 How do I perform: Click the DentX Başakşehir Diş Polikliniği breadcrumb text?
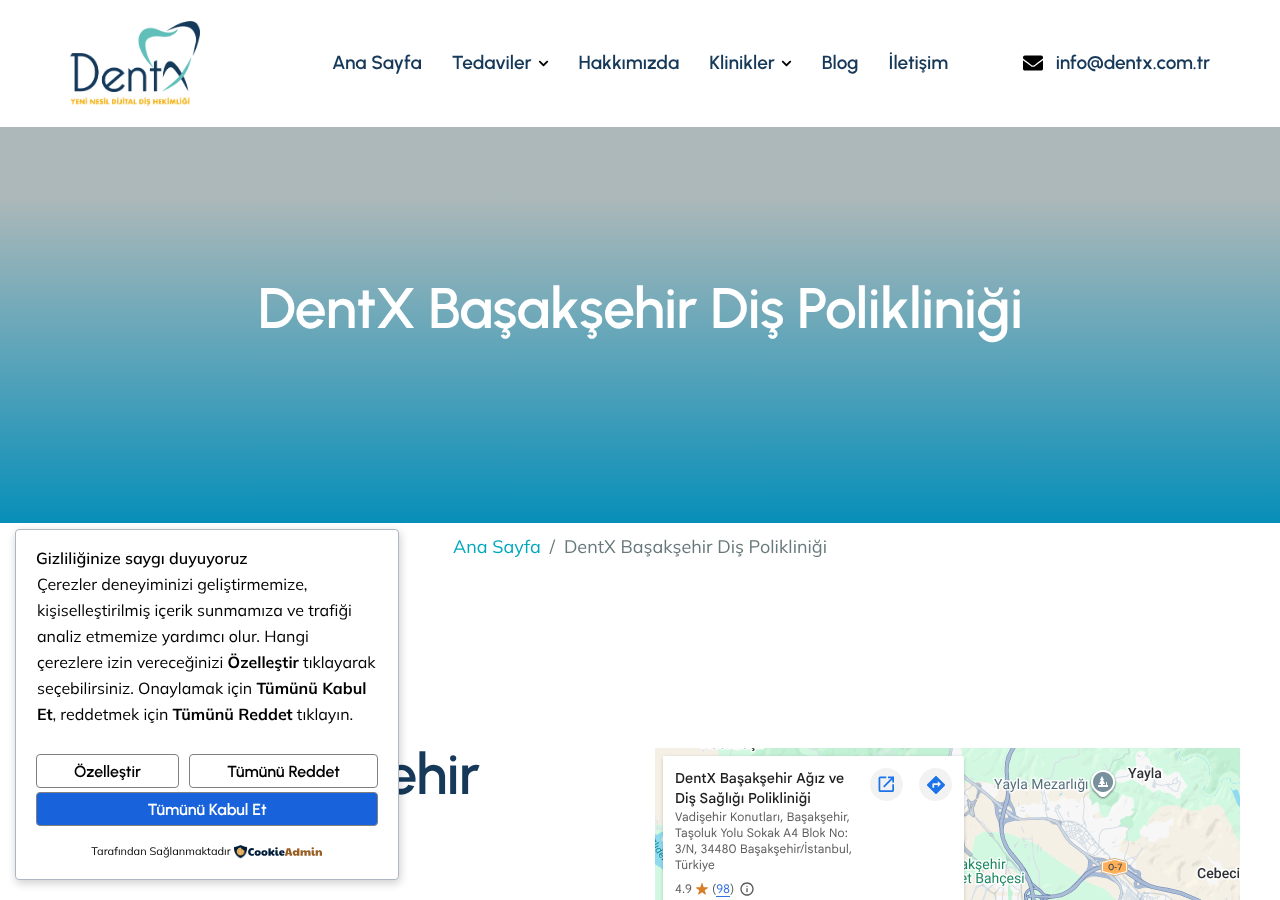click(695, 547)
